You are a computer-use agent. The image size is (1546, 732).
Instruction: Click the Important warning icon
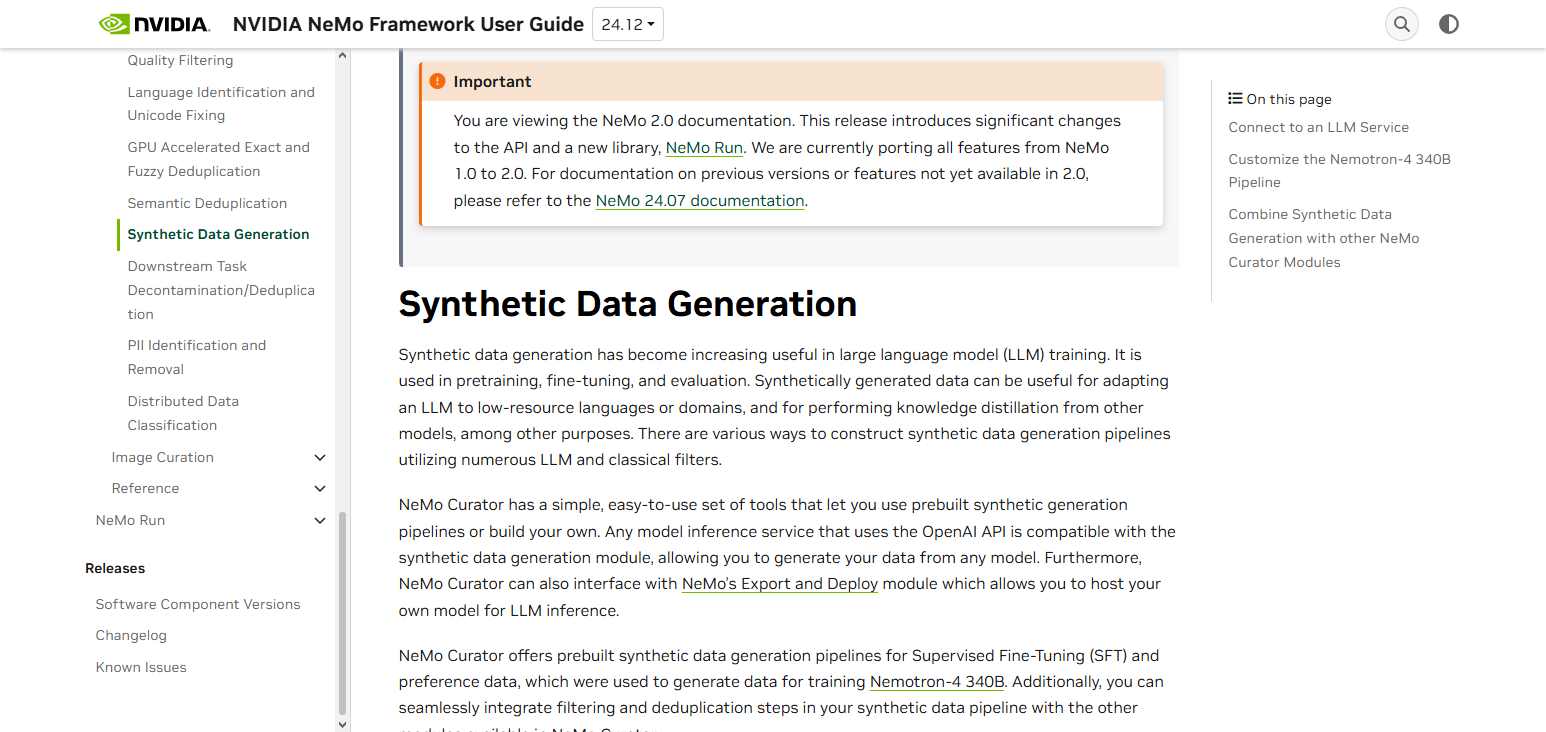click(x=437, y=81)
